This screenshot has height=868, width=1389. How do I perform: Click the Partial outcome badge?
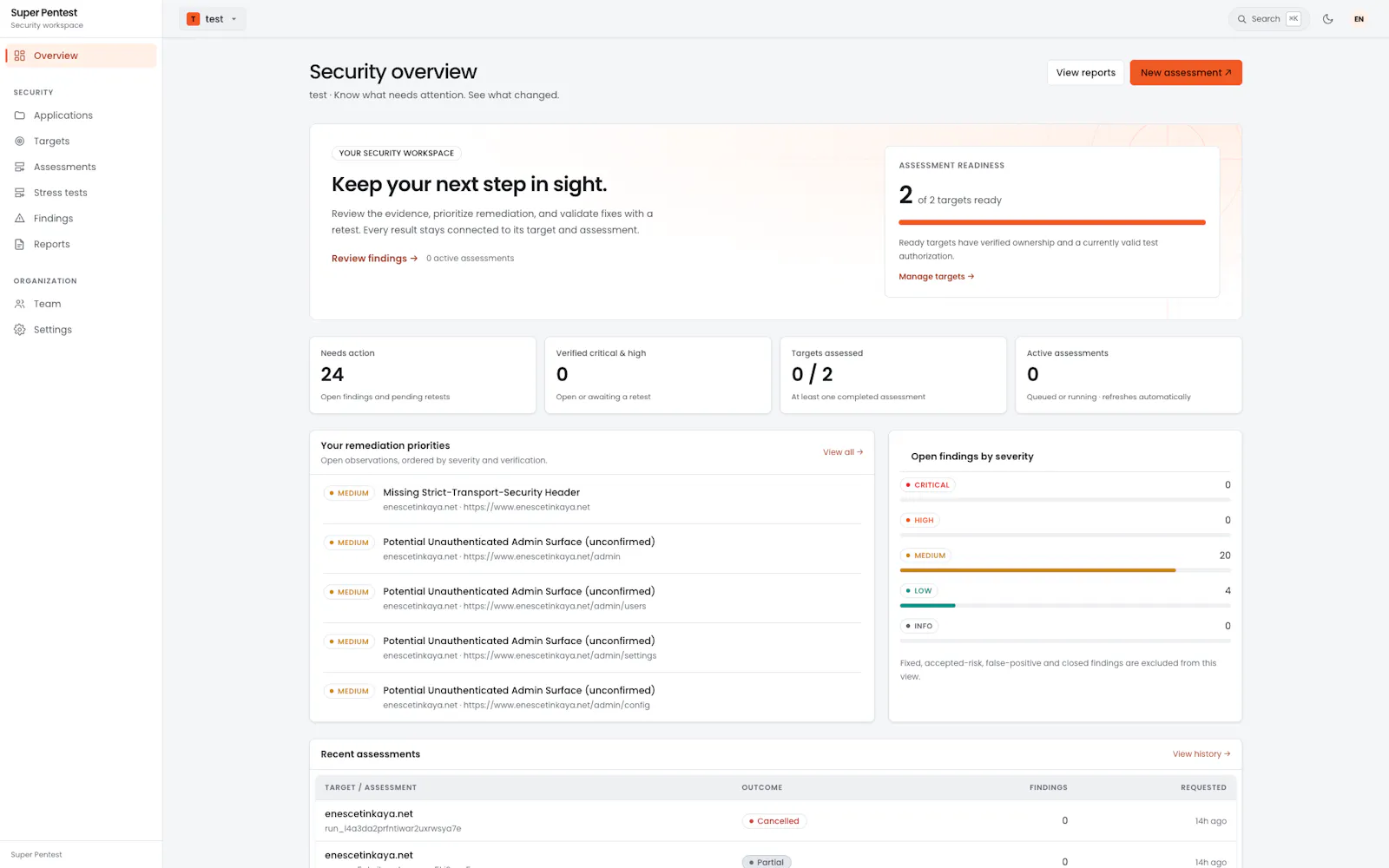coord(767,862)
